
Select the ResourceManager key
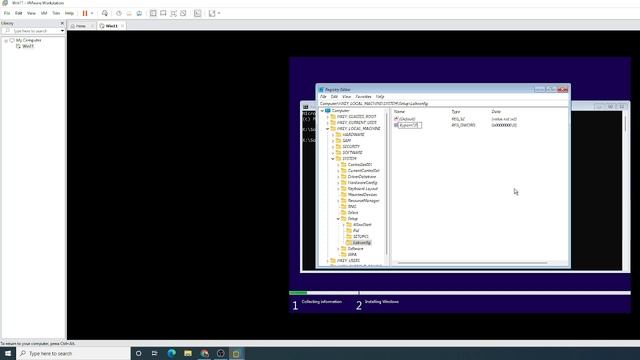tap(363, 201)
